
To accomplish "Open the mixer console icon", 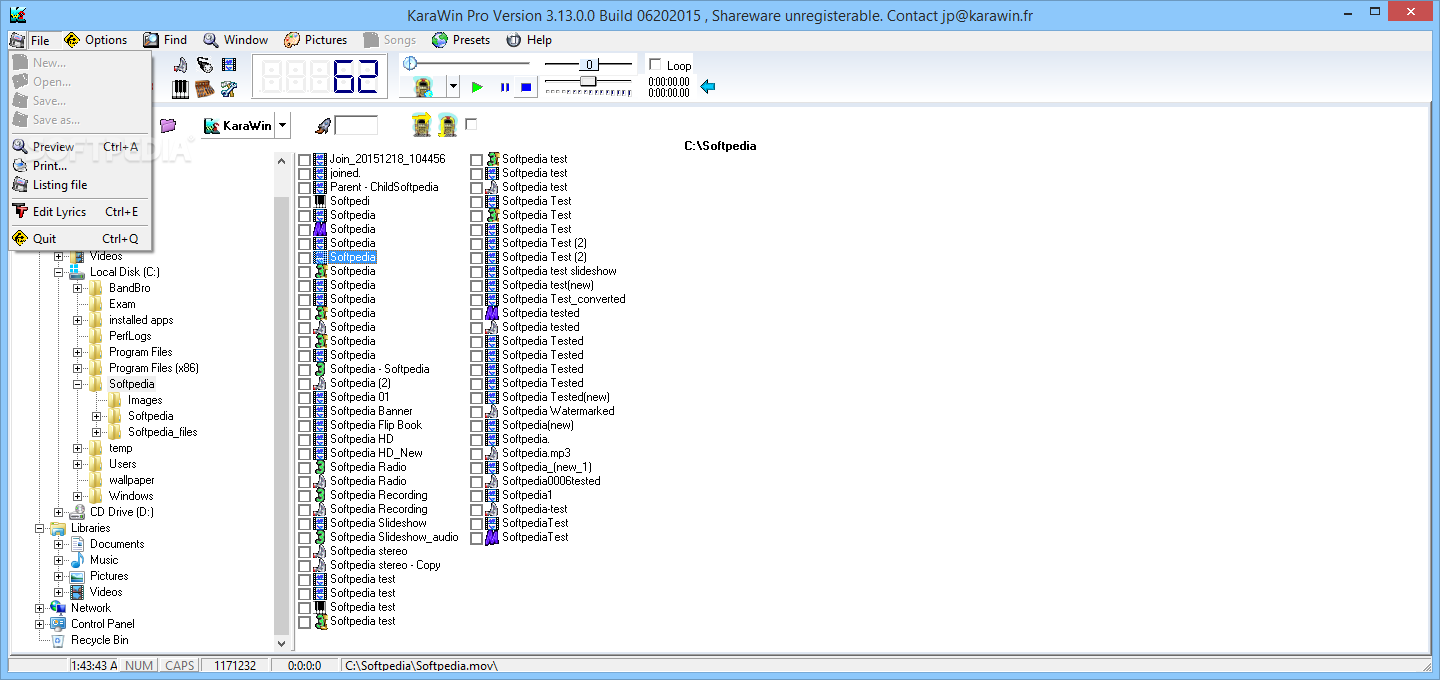I will click(205, 89).
